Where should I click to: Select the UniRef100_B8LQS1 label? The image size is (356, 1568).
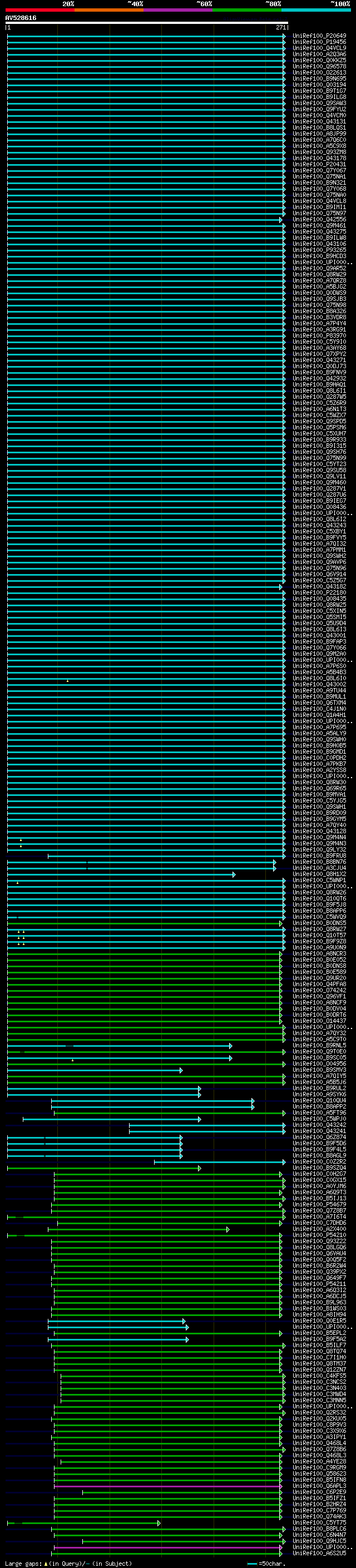tap(319, 128)
